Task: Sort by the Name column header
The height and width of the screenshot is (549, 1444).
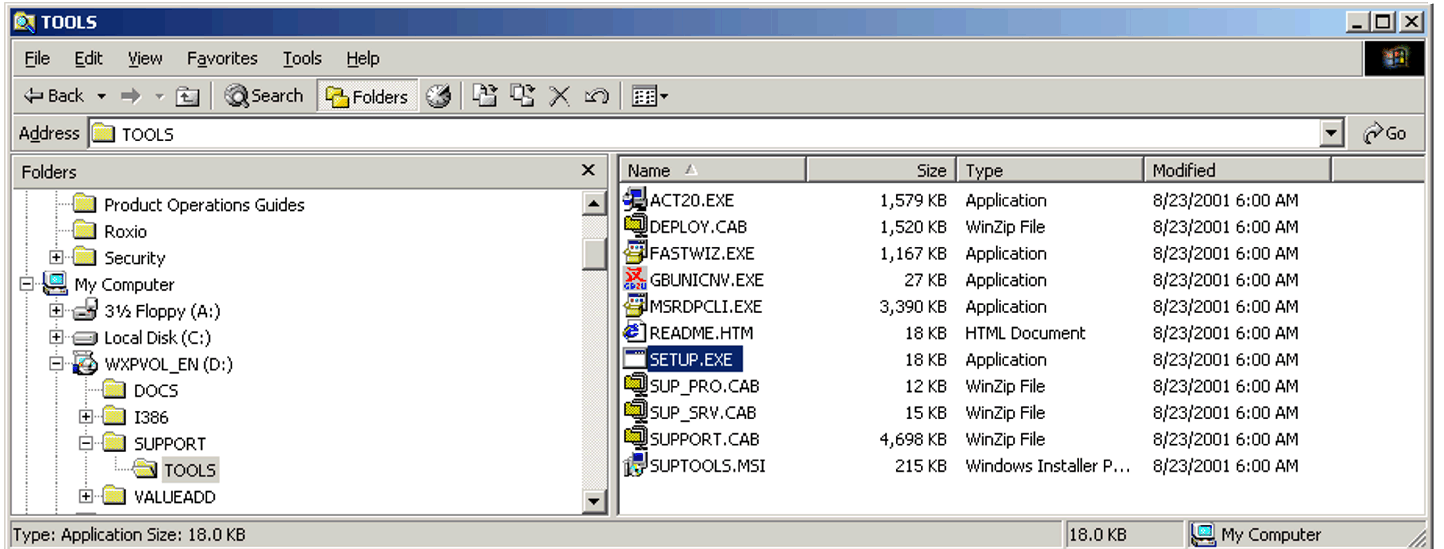Action: tap(713, 171)
